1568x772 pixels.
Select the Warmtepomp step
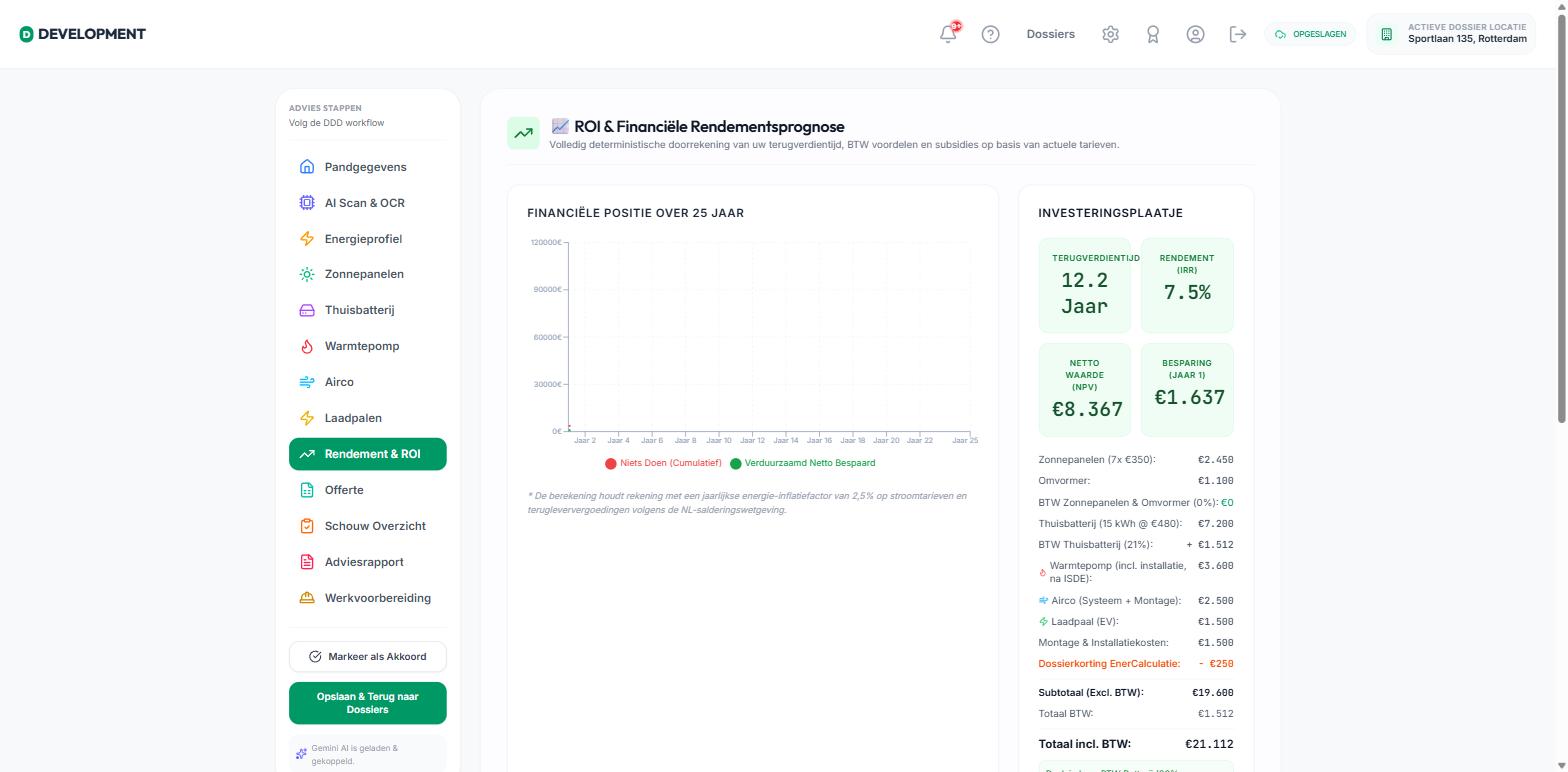pos(368,346)
